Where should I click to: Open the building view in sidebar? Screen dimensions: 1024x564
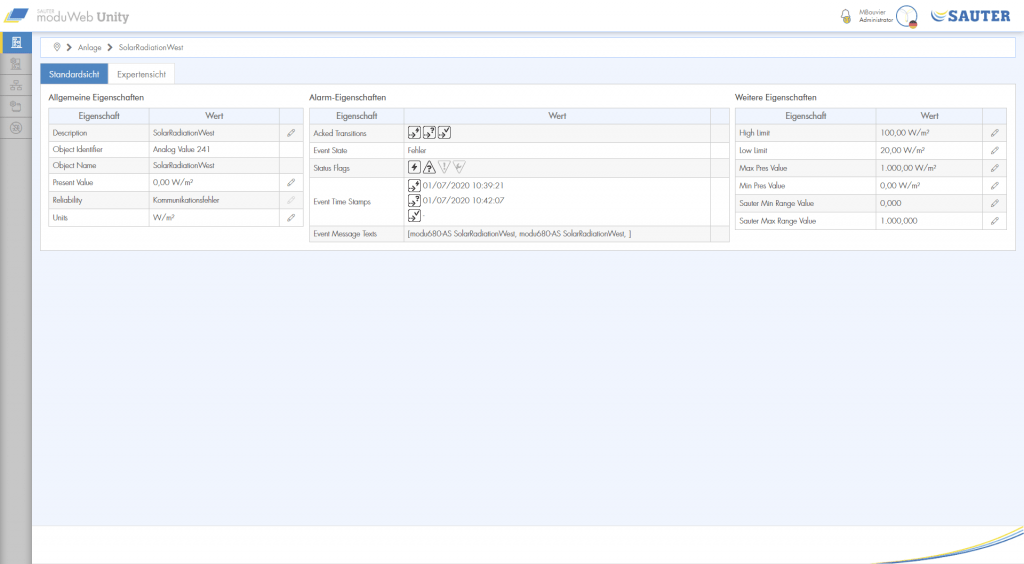16,42
